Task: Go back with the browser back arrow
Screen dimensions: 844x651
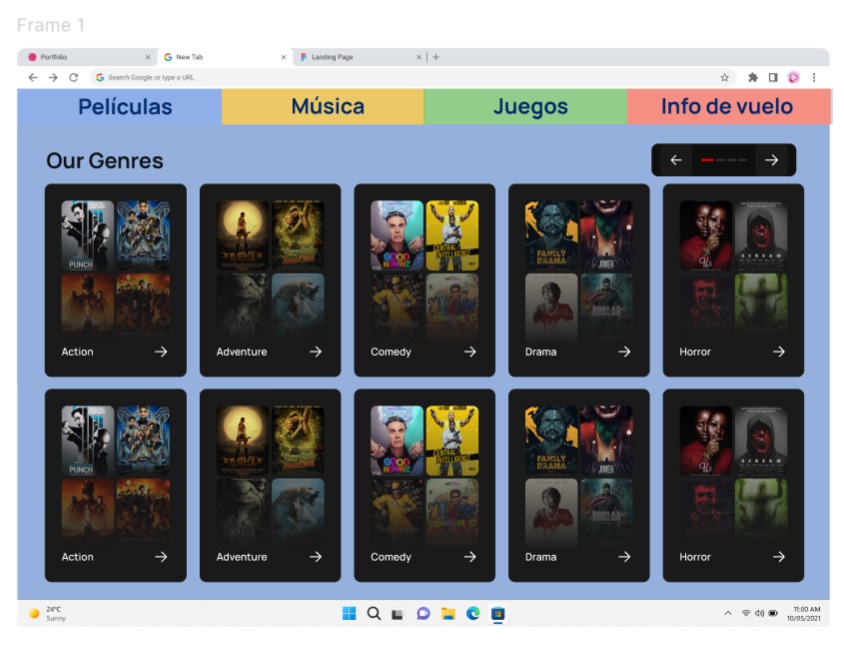Action: click(33, 78)
